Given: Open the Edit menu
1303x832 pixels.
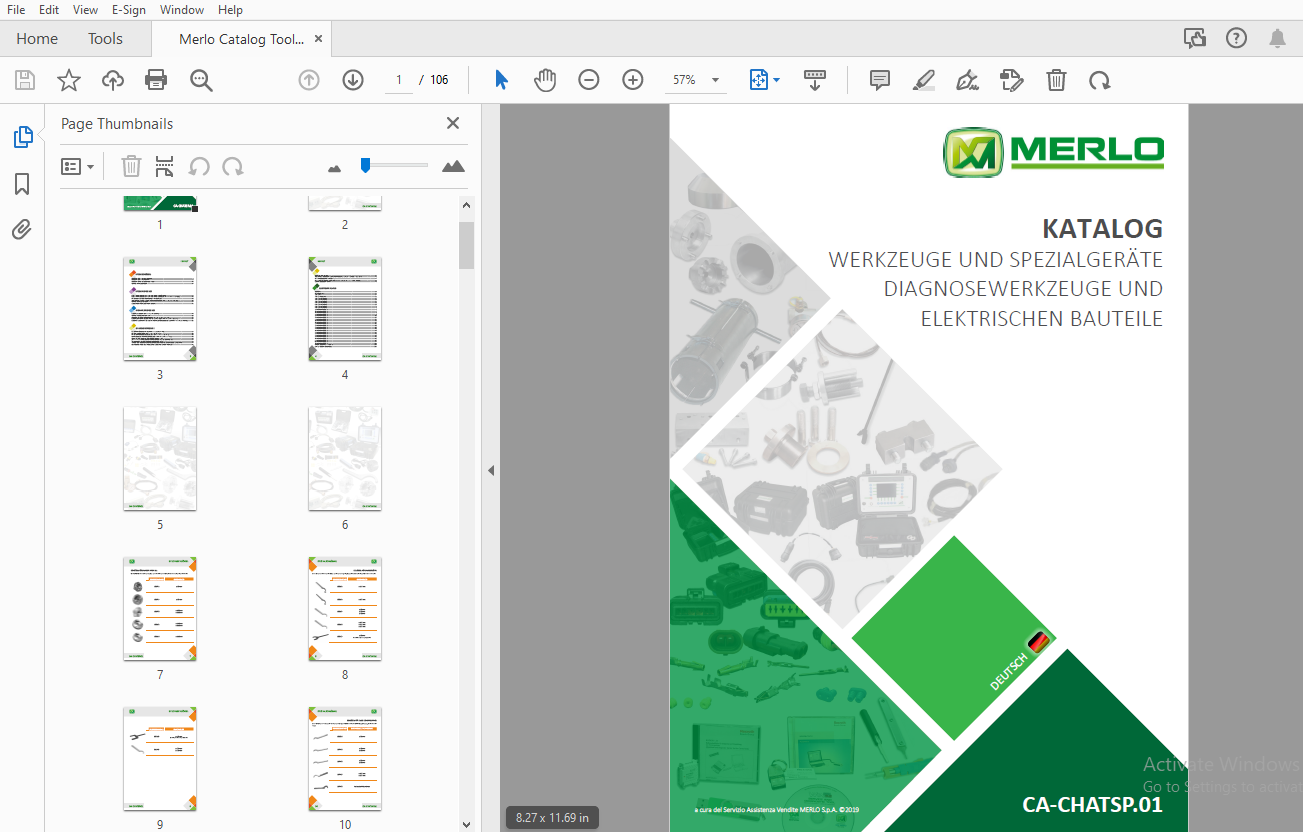Looking at the screenshot, I should pyautogui.click(x=49, y=9).
